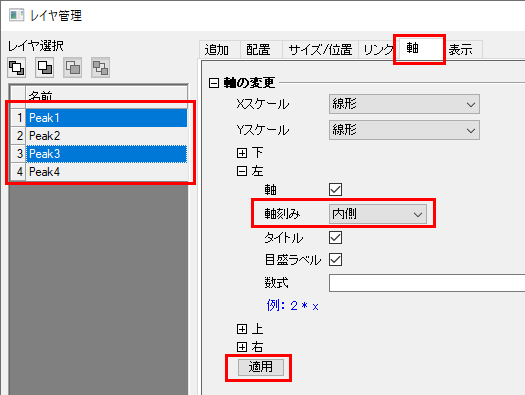
Task: Switch to the サイズ/位置 tab
Action: point(320,50)
